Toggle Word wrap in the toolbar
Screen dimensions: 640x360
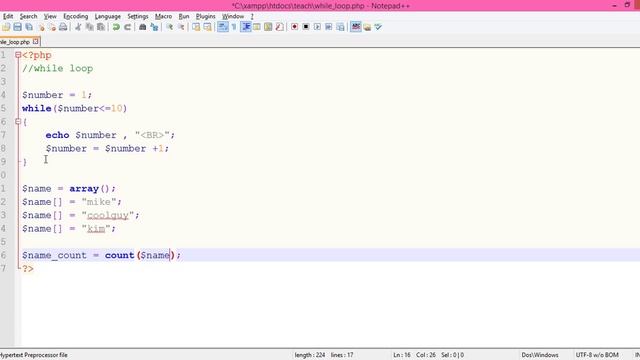pos(222,27)
